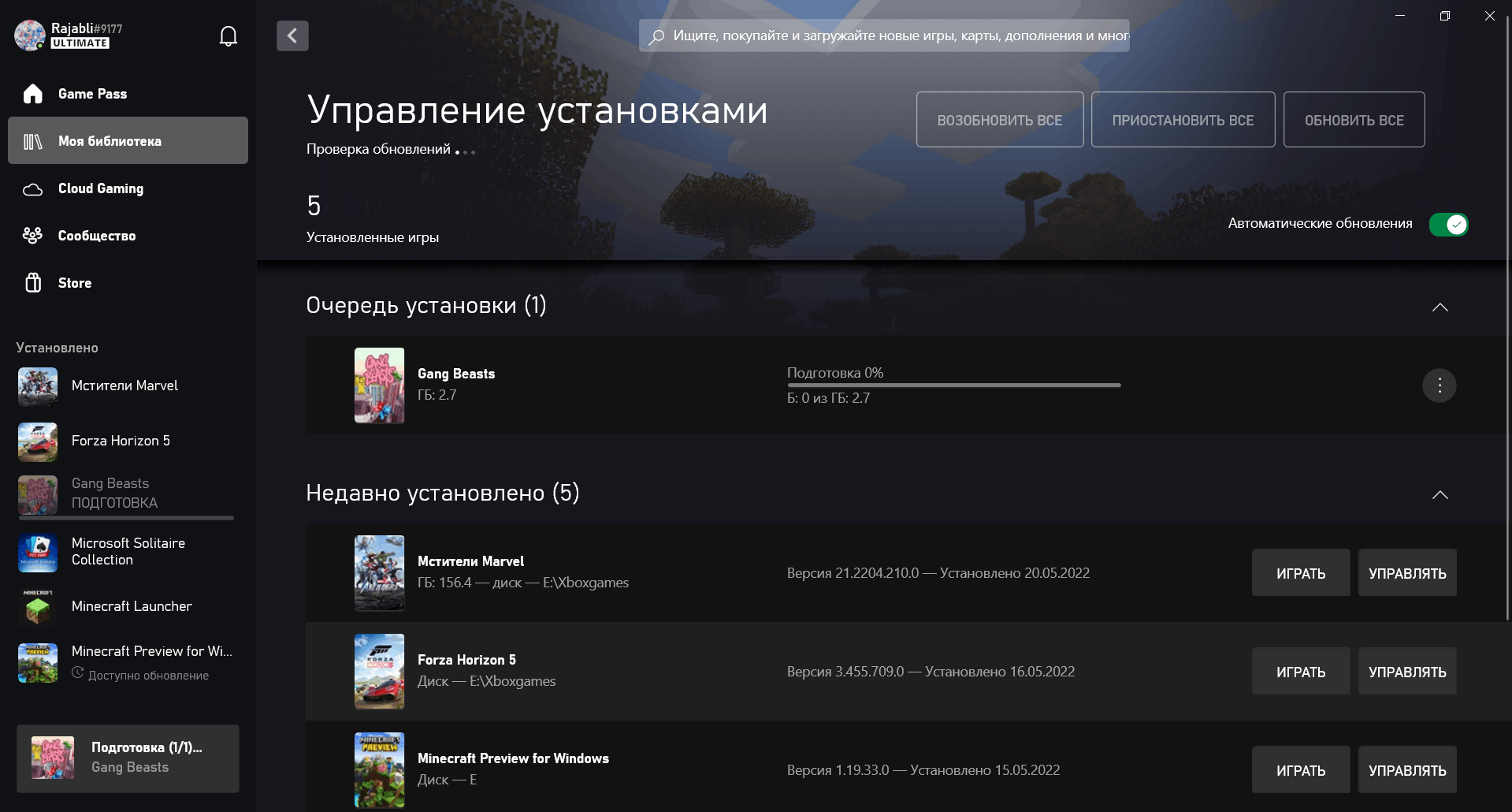This screenshot has height=812, width=1512.
Task: Open the Подготовка (1/1) status card
Action: [x=128, y=758]
